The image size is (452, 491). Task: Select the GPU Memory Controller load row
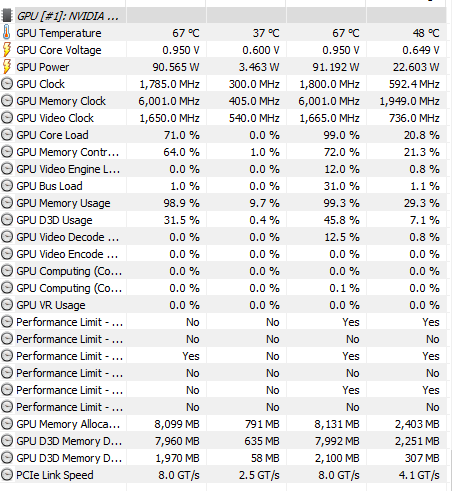coord(223,152)
